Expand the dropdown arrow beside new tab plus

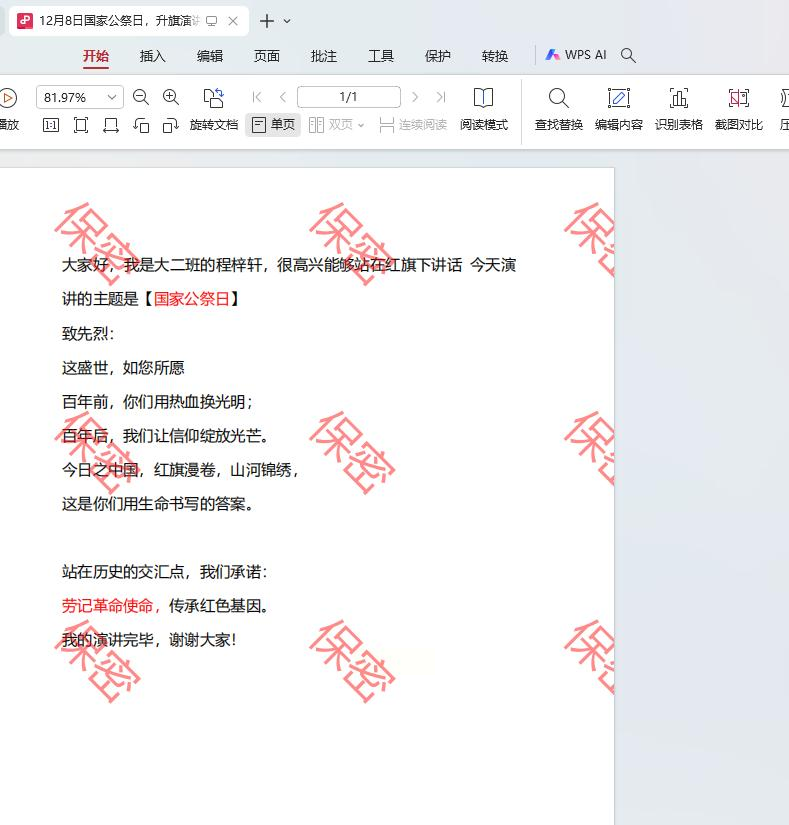coord(288,21)
